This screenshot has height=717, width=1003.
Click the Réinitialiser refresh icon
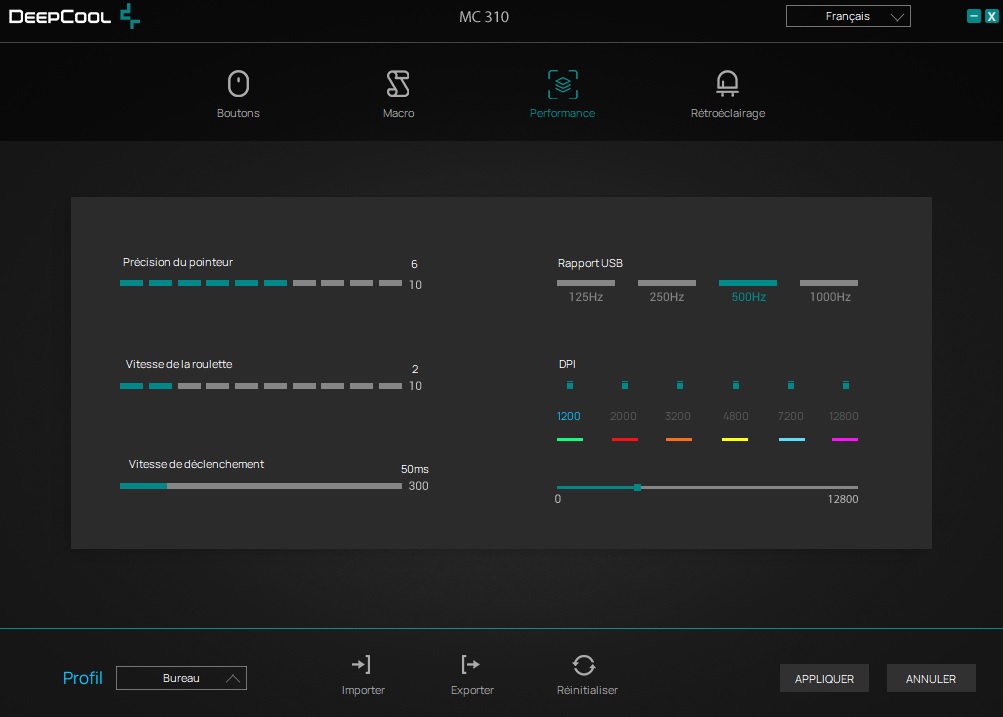(584, 665)
